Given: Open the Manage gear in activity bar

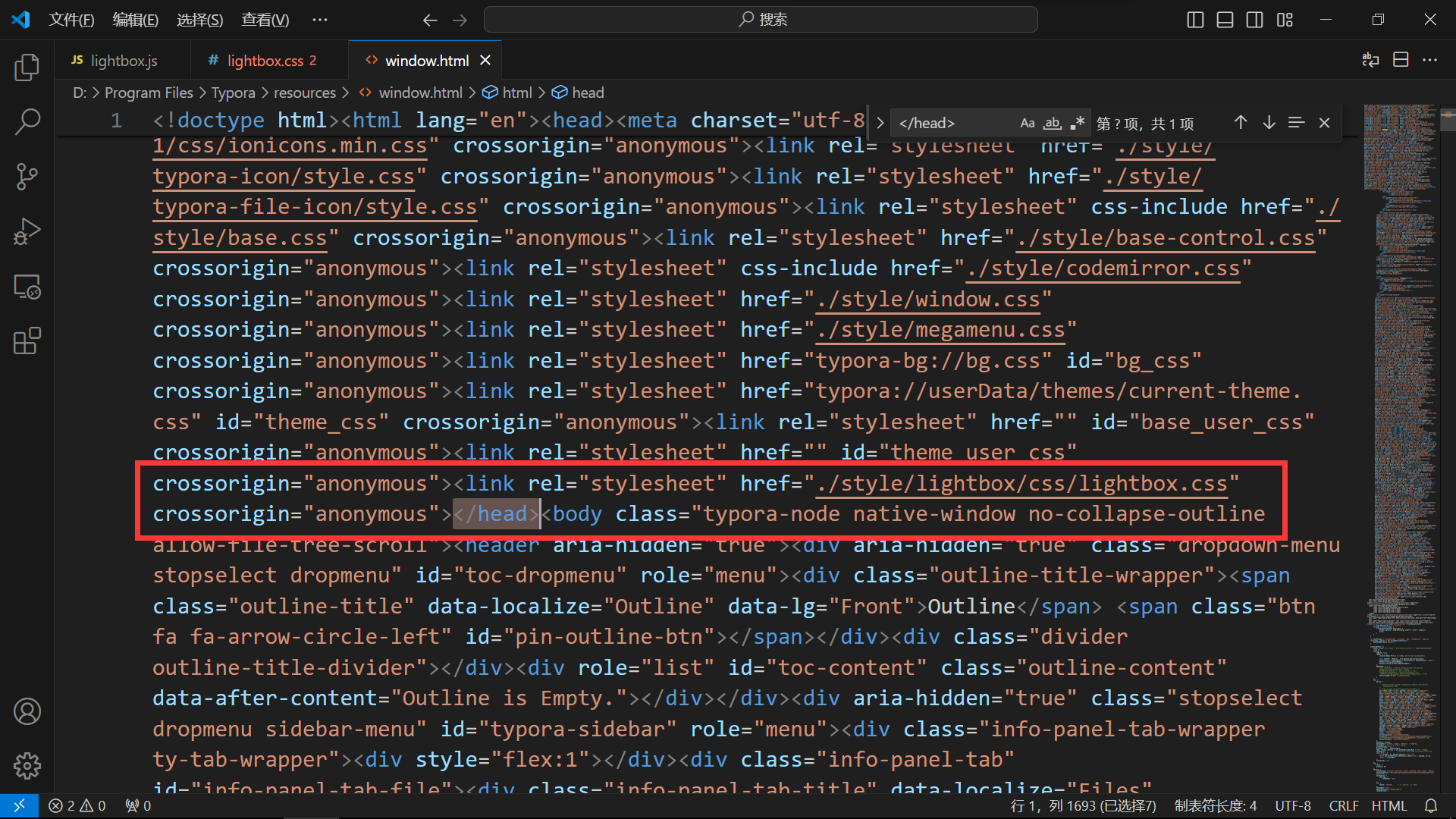Looking at the screenshot, I should click(x=27, y=766).
